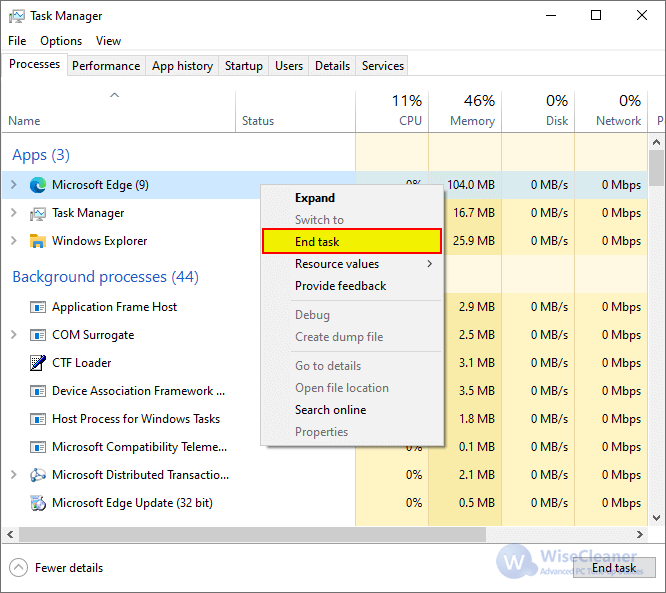Choose Expand in context menu
The height and width of the screenshot is (593, 666).
(x=352, y=198)
